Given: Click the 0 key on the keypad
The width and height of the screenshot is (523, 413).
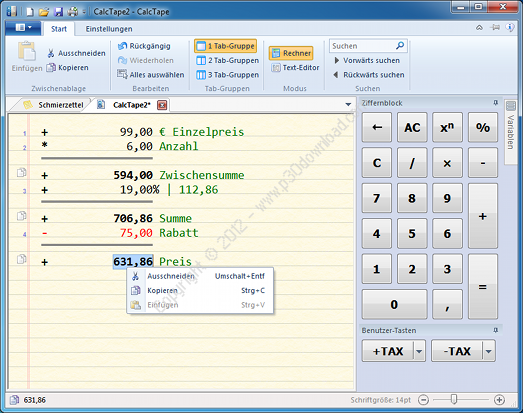Looking at the screenshot, I should tap(394, 305).
